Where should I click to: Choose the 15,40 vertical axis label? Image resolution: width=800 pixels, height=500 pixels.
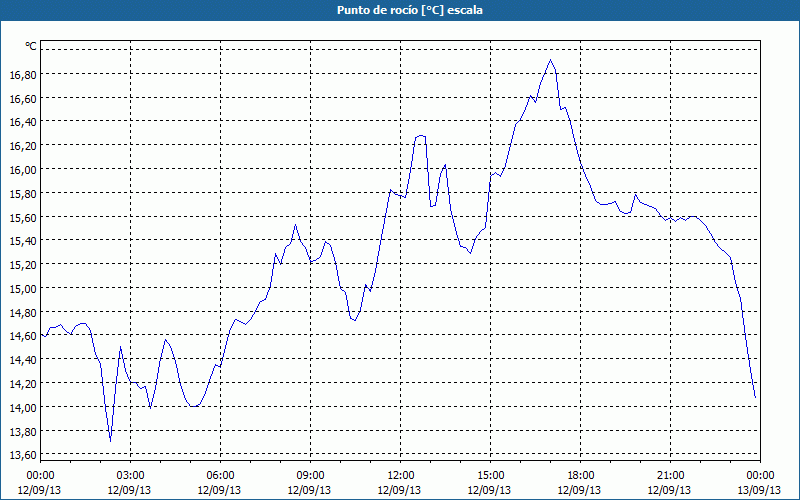coord(23,241)
